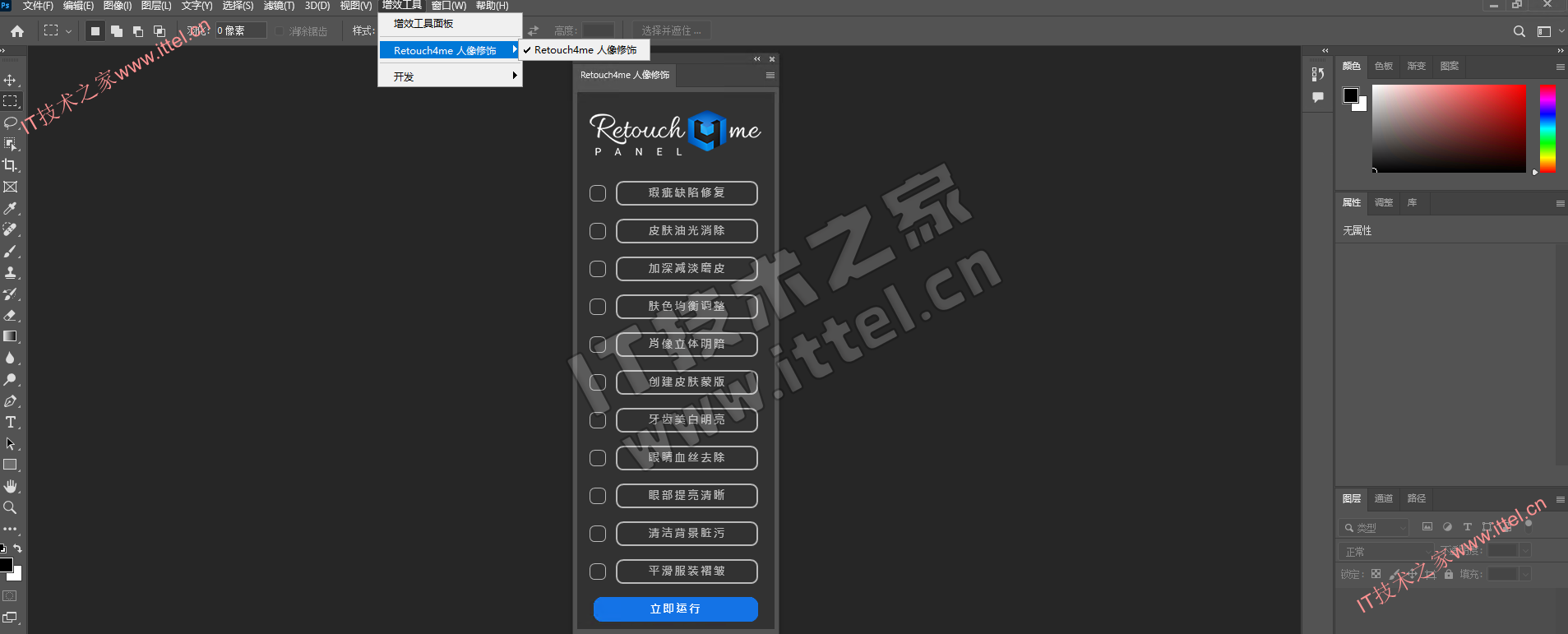Image resolution: width=1568 pixels, height=634 pixels.
Task: Select the Move tool
Action: pos(10,80)
